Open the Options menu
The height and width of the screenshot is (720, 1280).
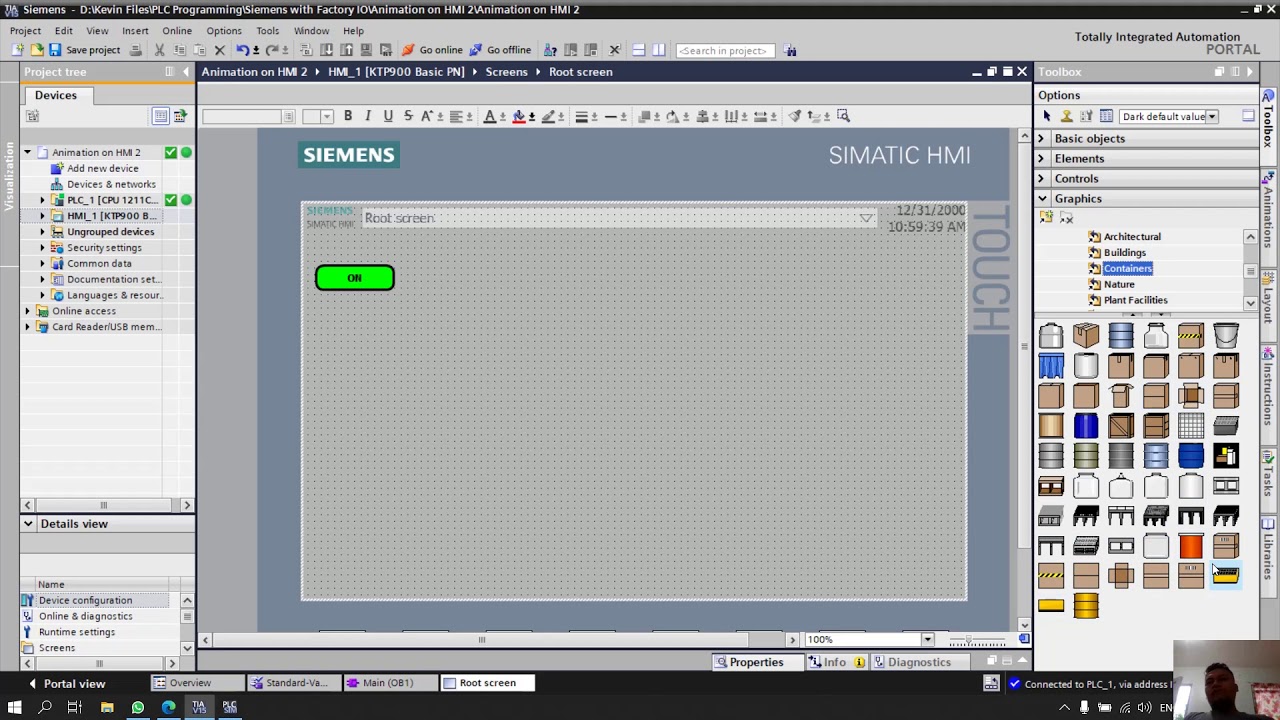tap(224, 31)
